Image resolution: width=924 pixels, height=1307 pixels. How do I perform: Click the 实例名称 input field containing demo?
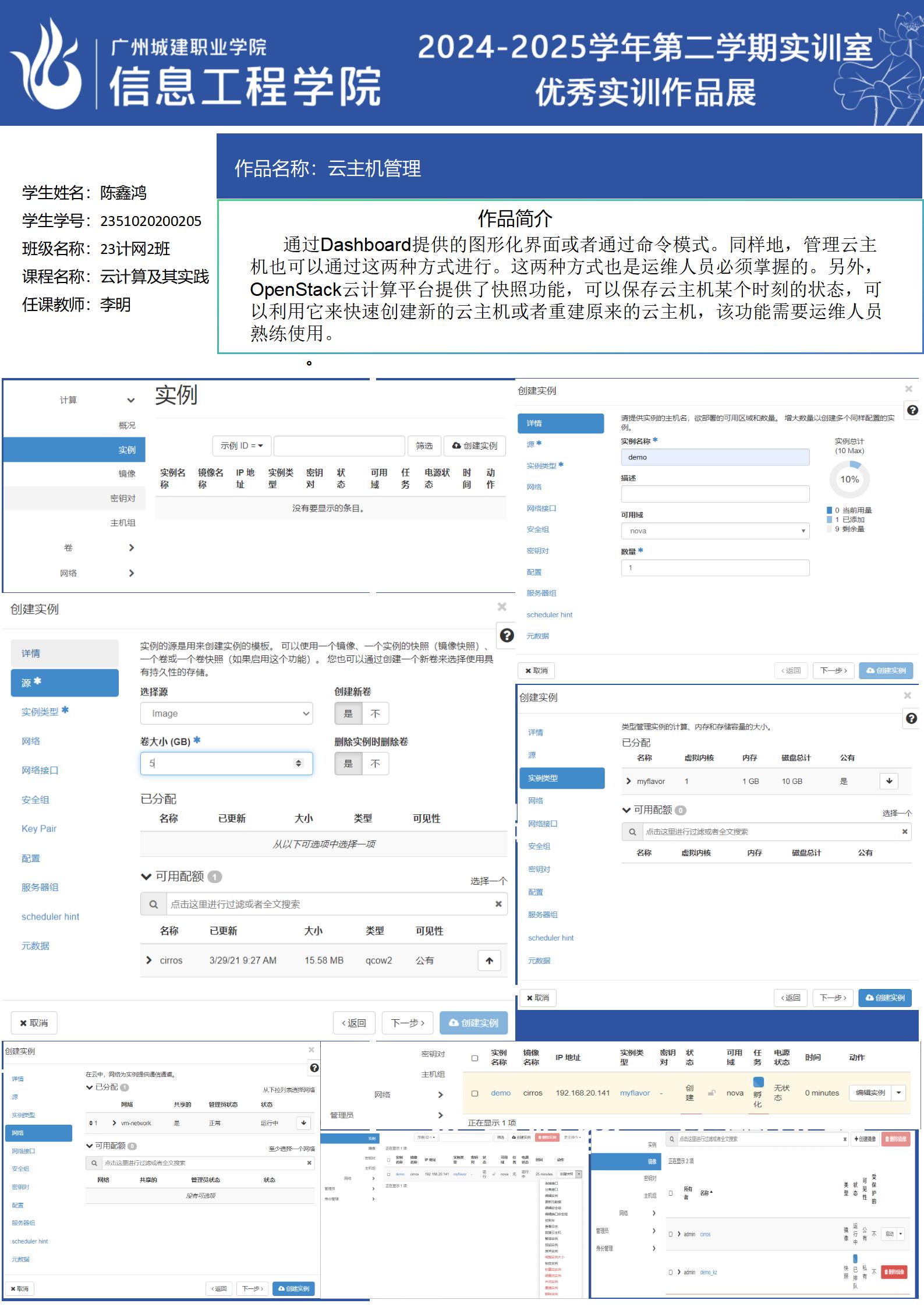(715, 457)
